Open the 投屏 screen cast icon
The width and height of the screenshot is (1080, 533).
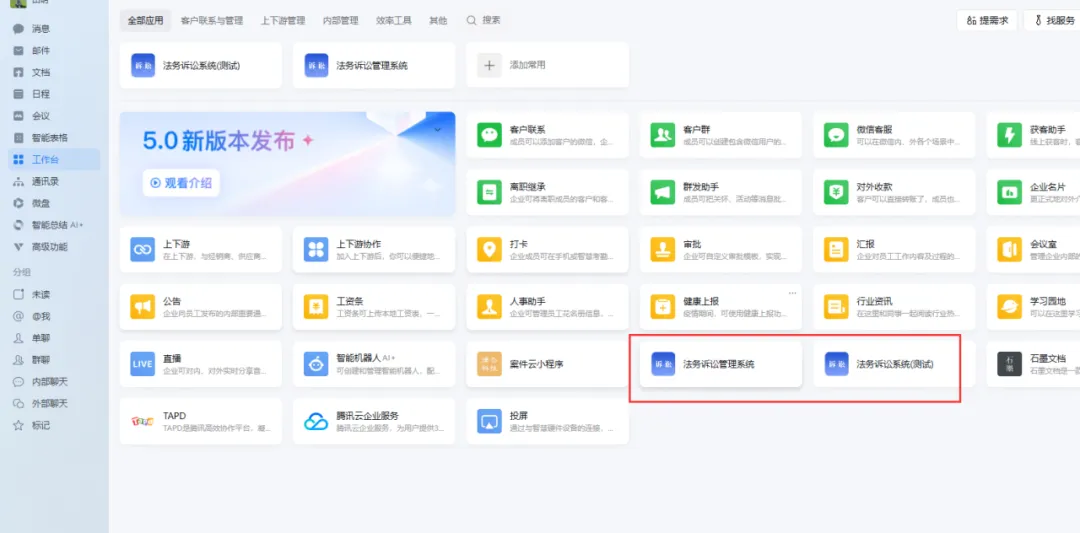[490, 421]
